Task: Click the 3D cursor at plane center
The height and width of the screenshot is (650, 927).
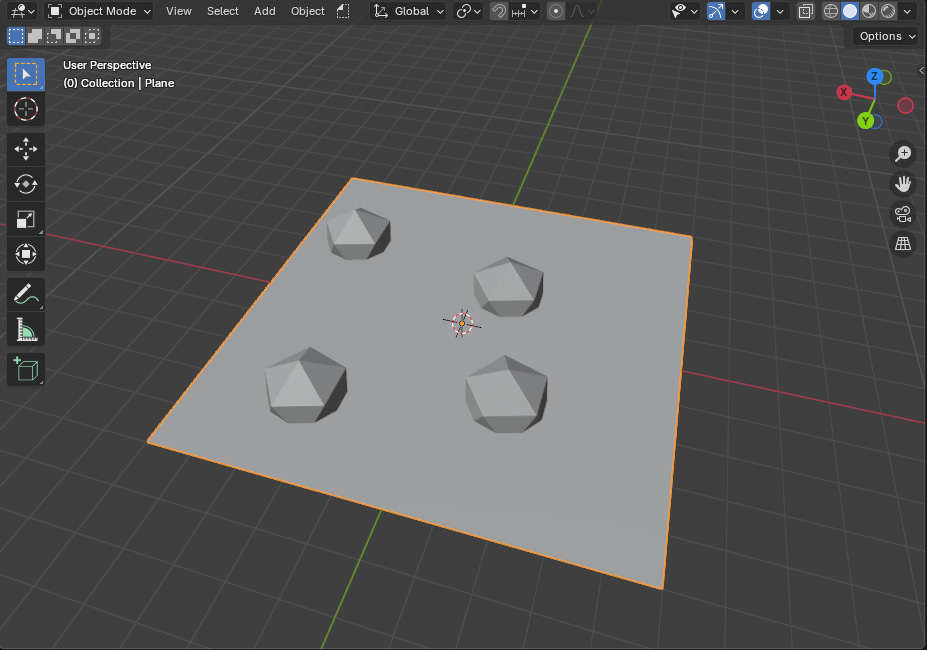Action: click(x=462, y=323)
